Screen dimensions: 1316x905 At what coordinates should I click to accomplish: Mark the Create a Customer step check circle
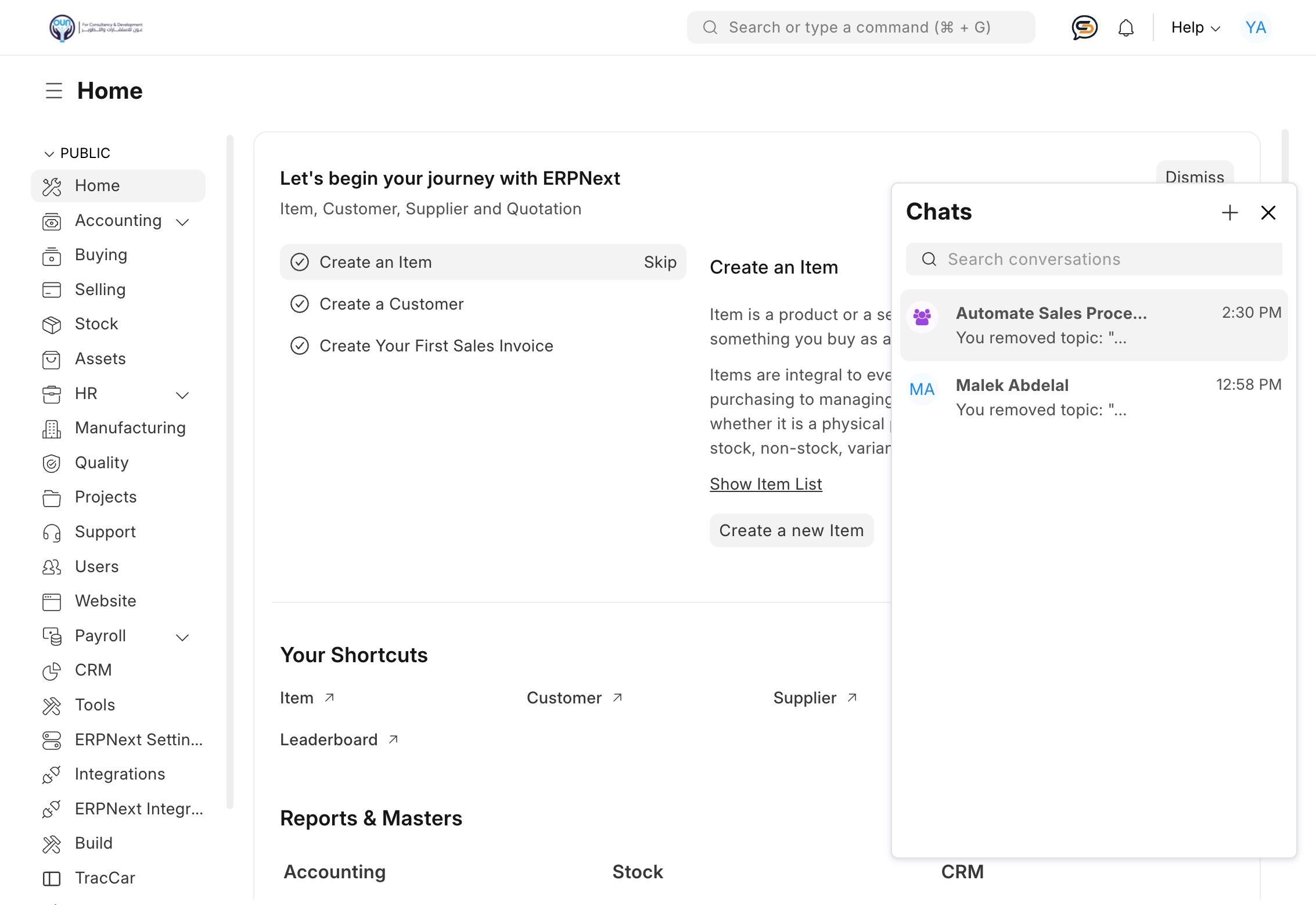[300, 304]
